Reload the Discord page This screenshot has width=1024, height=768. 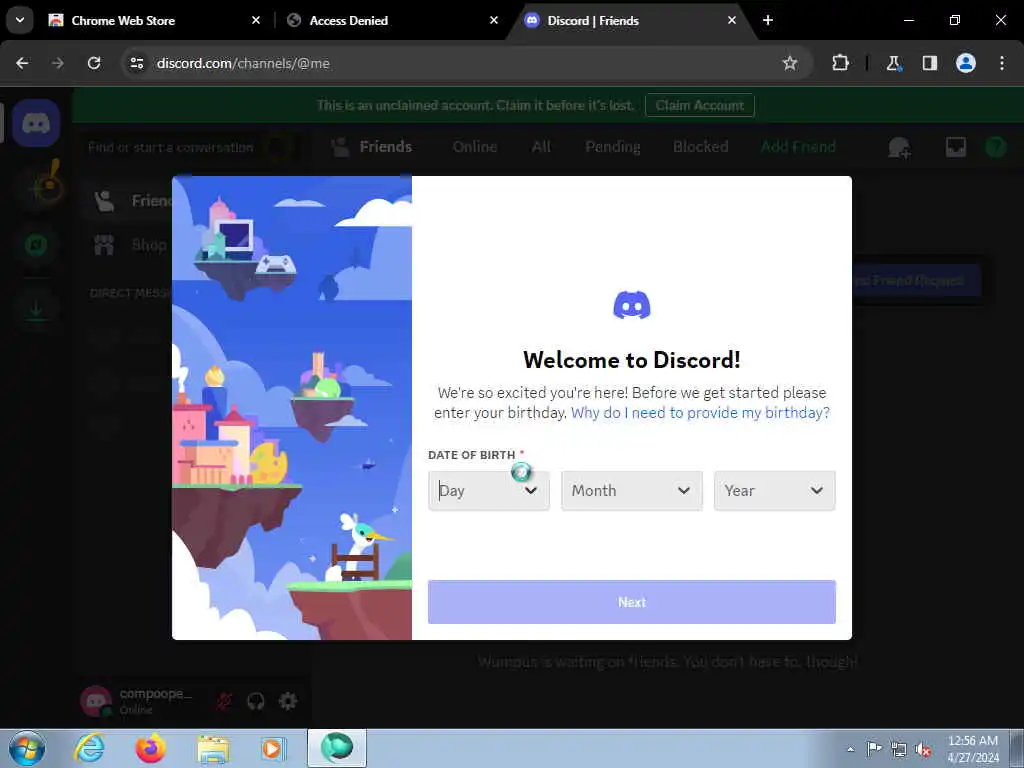[94, 63]
